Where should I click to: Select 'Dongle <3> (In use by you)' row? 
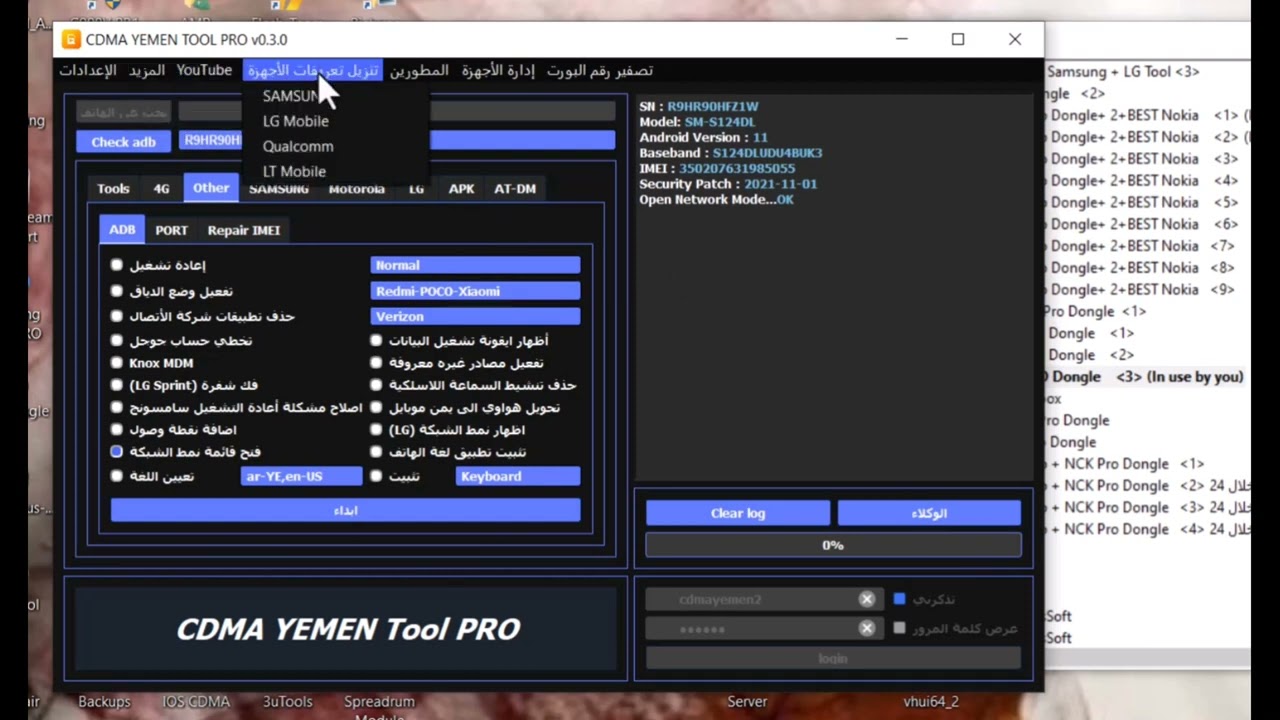pos(1146,377)
